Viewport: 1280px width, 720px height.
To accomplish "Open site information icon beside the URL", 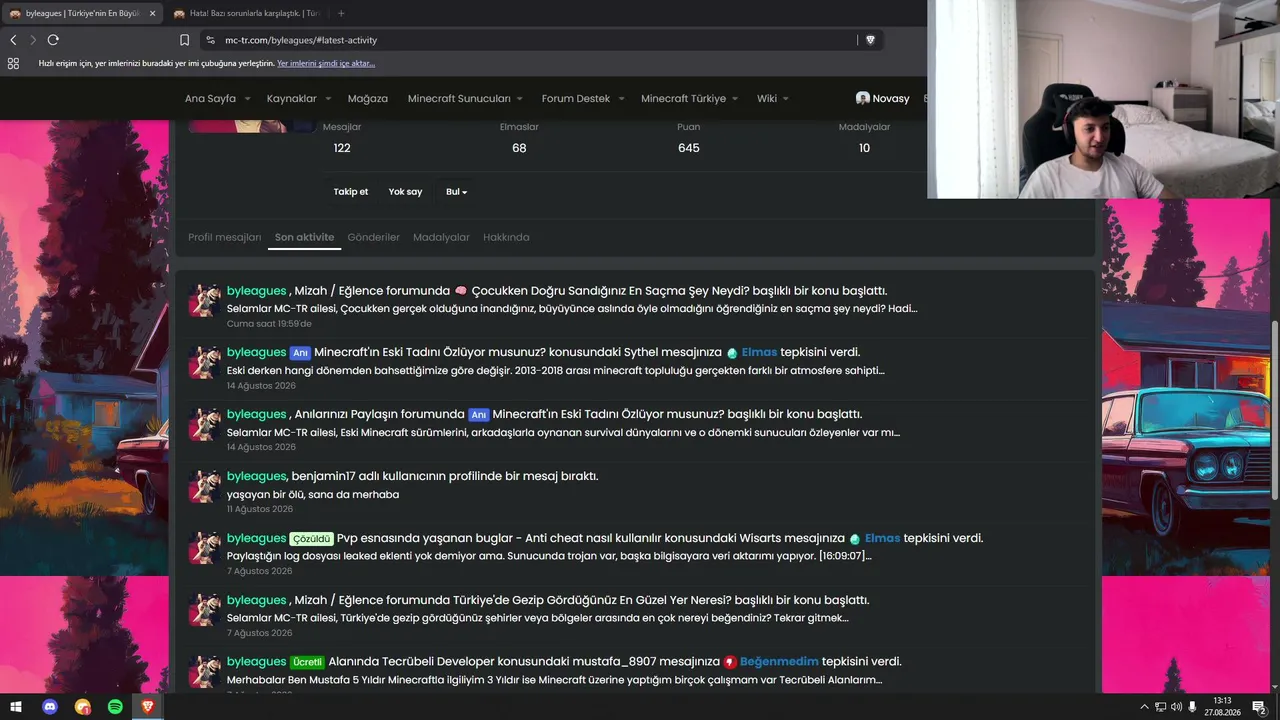I will pyautogui.click(x=210, y=40).
